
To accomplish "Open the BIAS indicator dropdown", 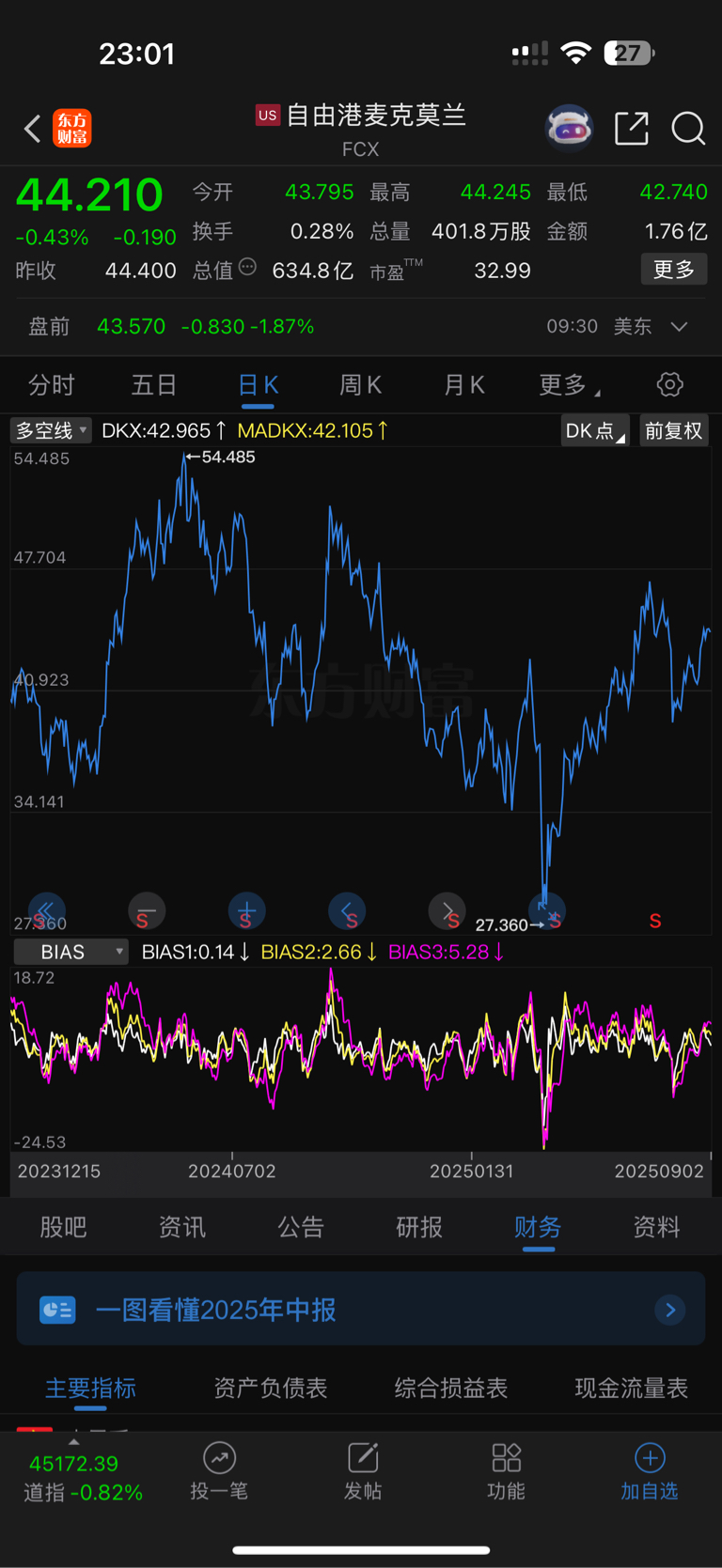I will (71, 952).
